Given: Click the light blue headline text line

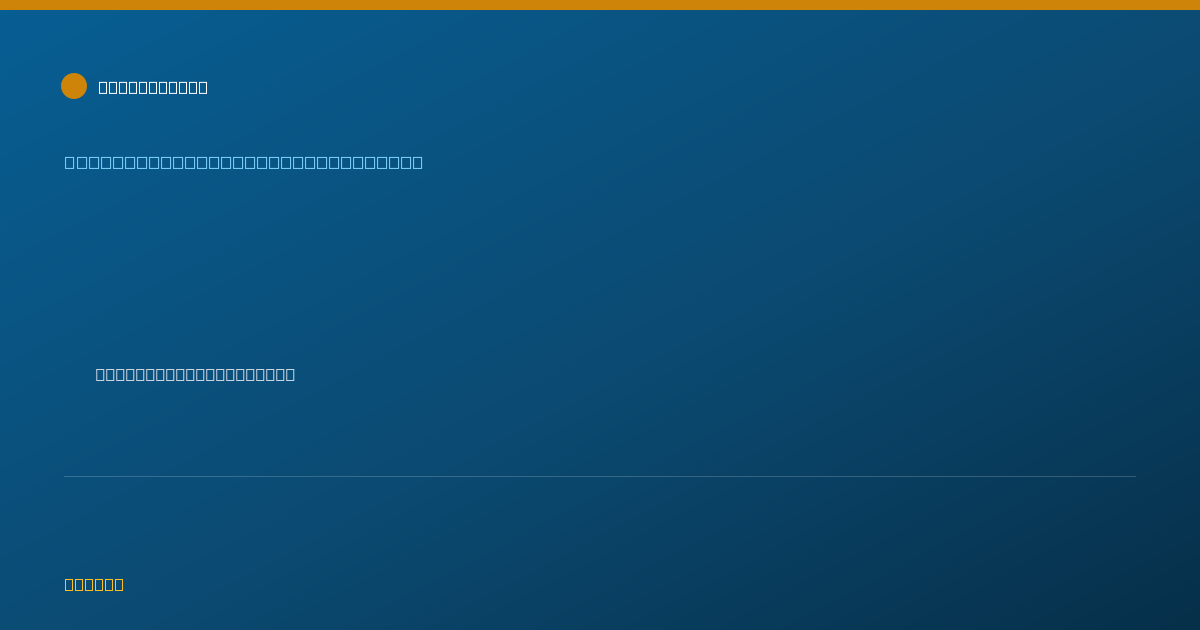Looking at the screenshot, I should click(x=244, y=162).
